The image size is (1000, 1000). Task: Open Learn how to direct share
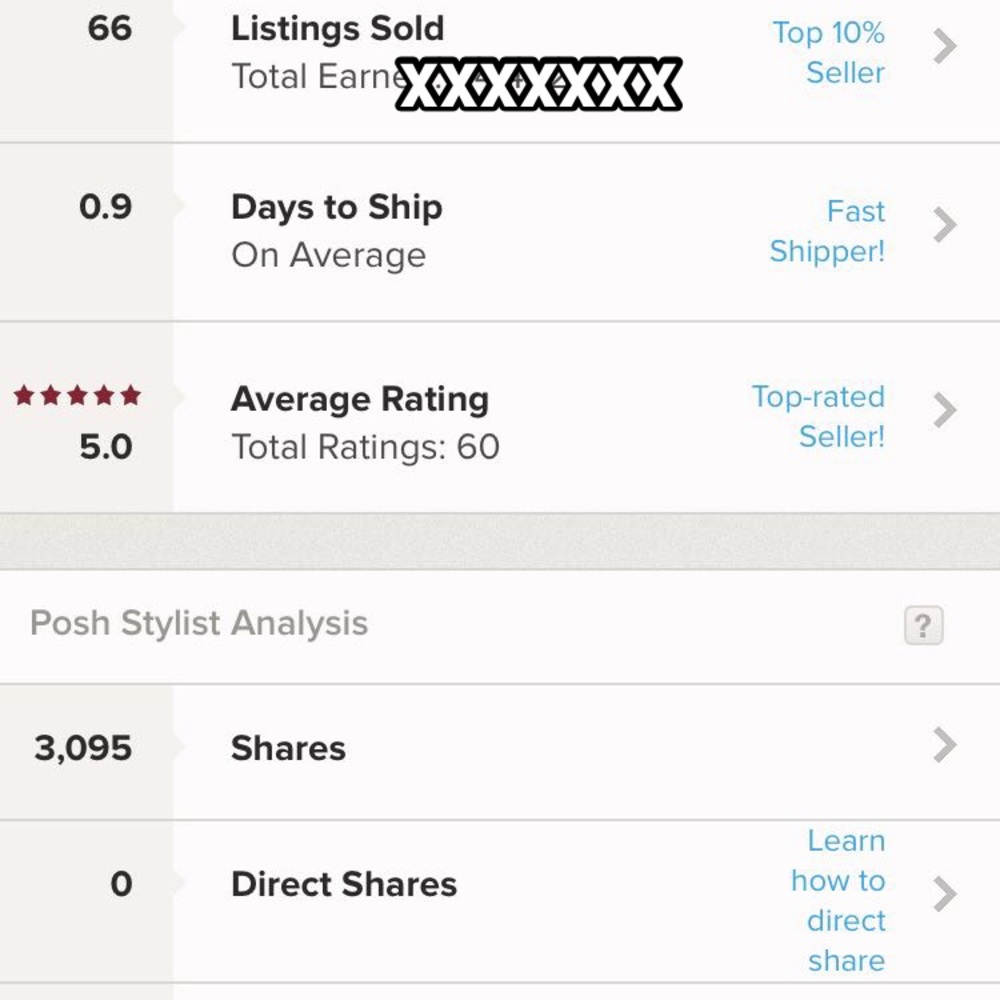(x=838, y=900)
